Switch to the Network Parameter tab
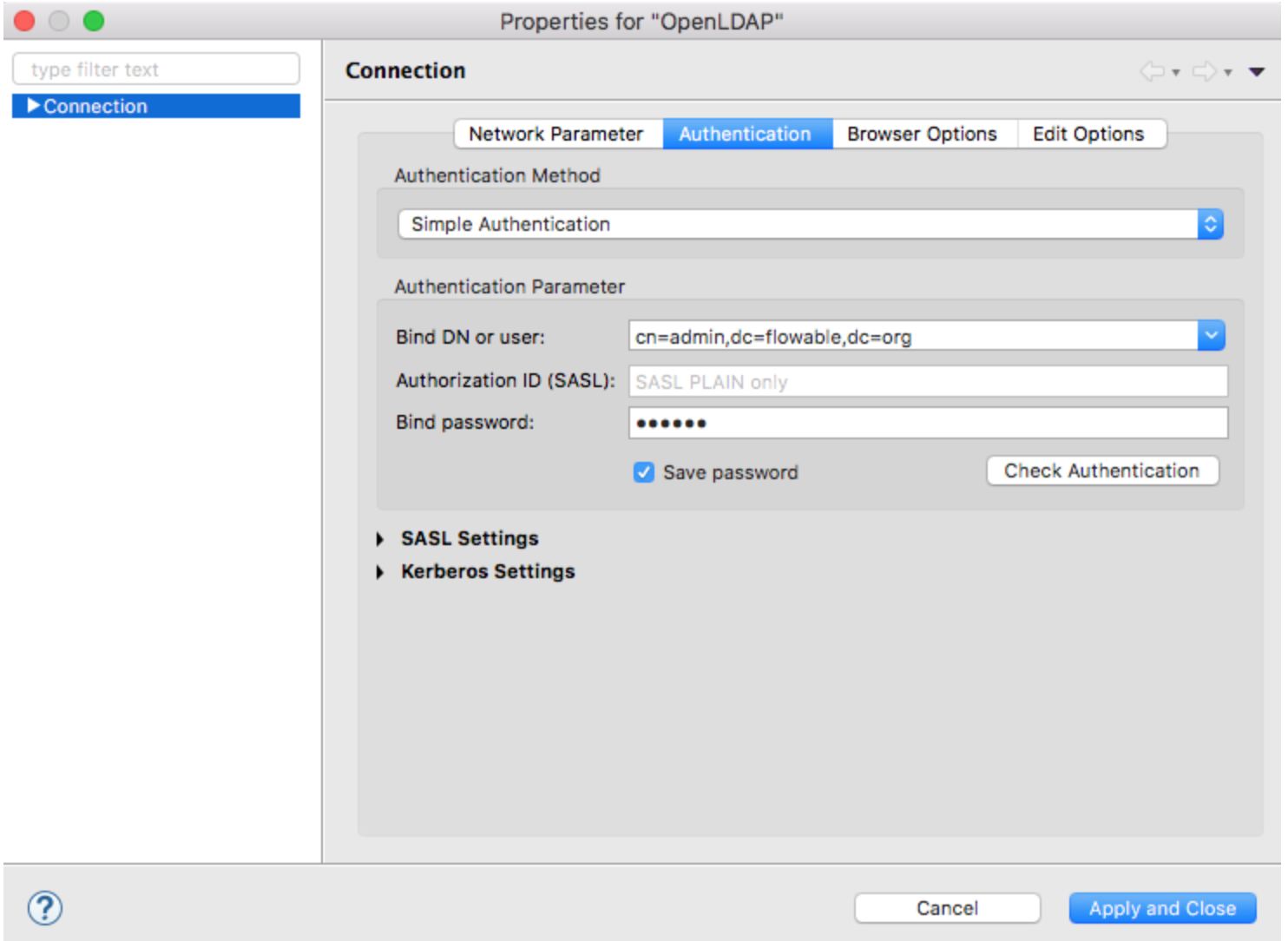This screenshot has width=1288, height=941. (x=555, y=134)
